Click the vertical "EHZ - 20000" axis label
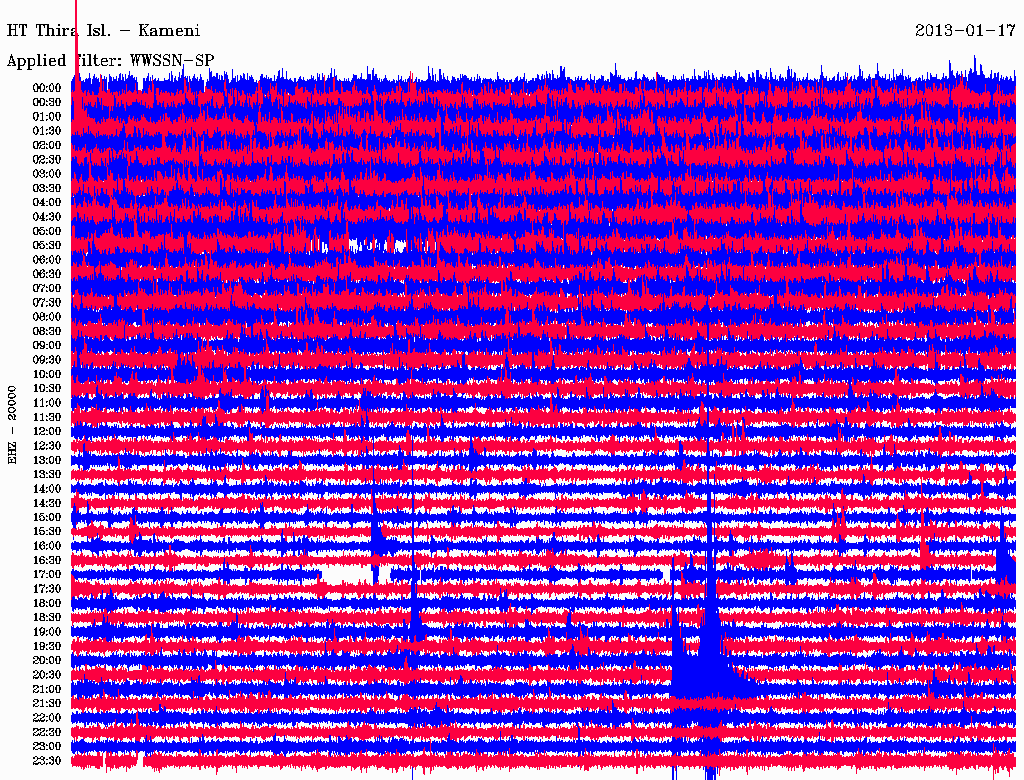 [x=13, y=423]
